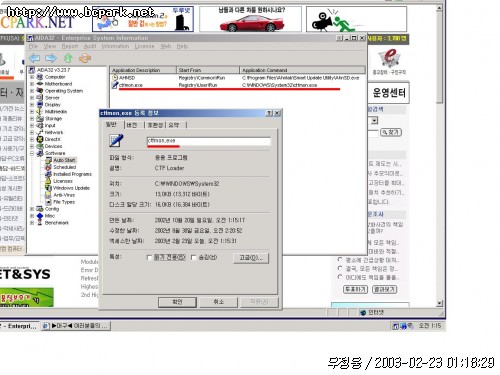Click the Start From column header
Viewport: 500px width, 375px height.
208,70
